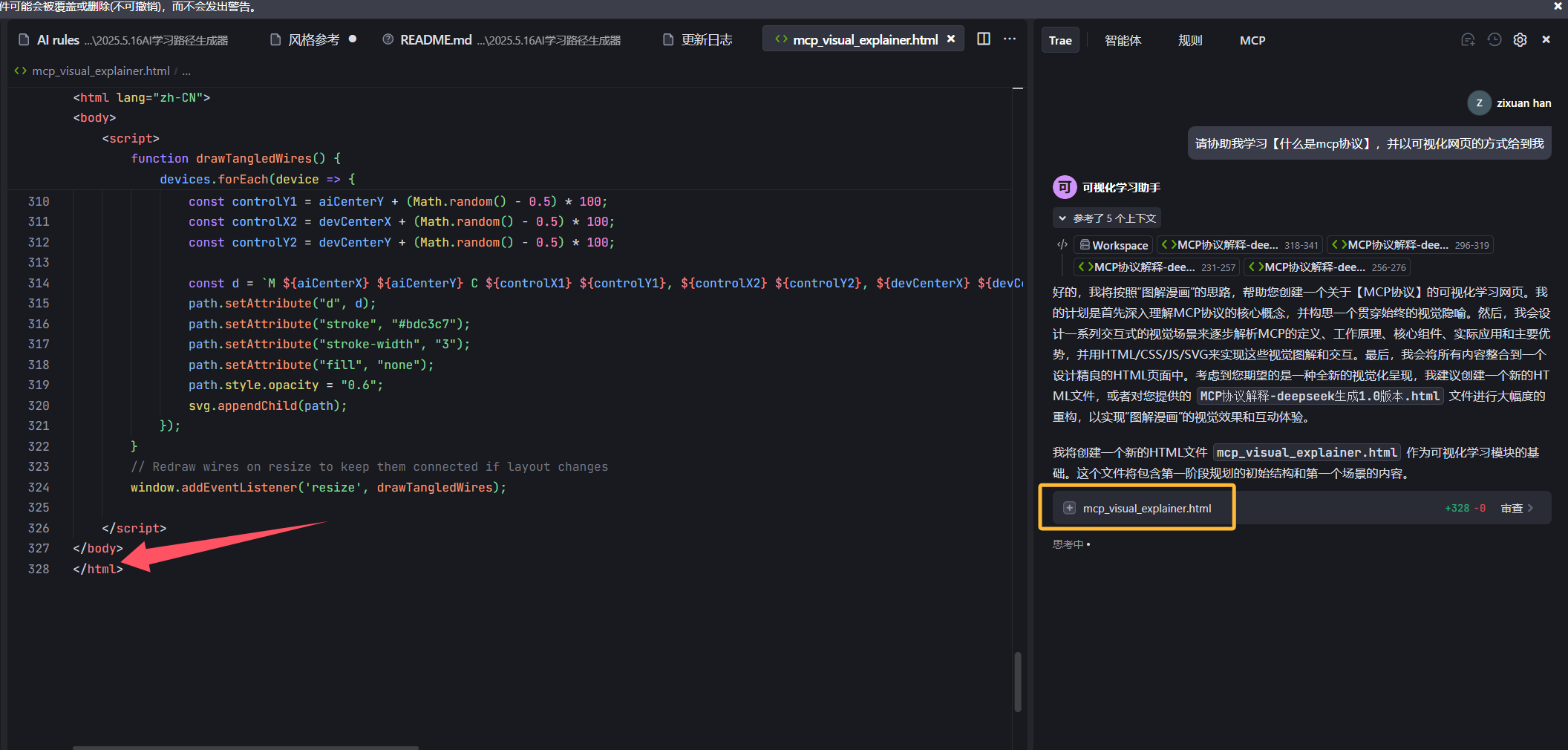
Task: Dismiss the top warning notification
Action: (1558, 7)
